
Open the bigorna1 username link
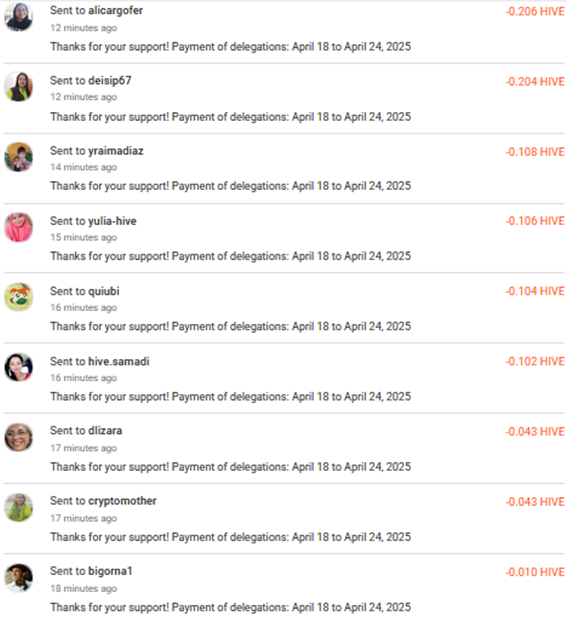pyautogui.click(x=110, y=571)
